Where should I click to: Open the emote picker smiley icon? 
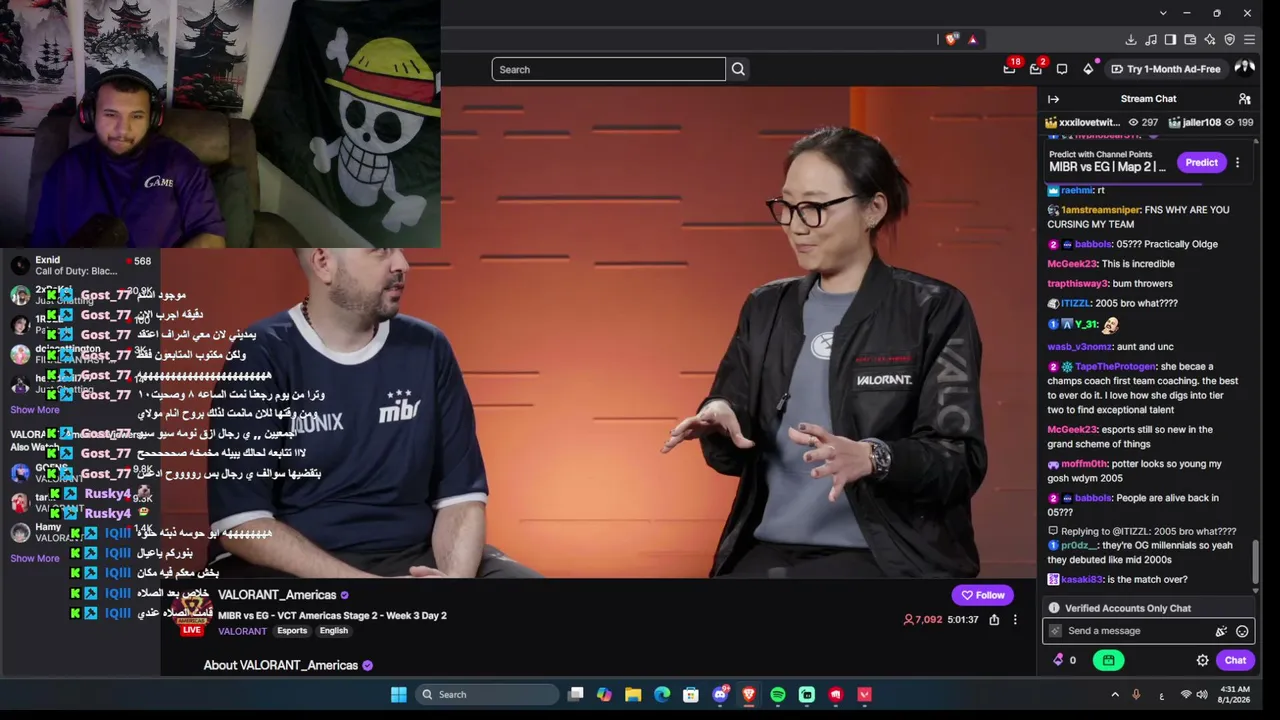[1242, 631]
